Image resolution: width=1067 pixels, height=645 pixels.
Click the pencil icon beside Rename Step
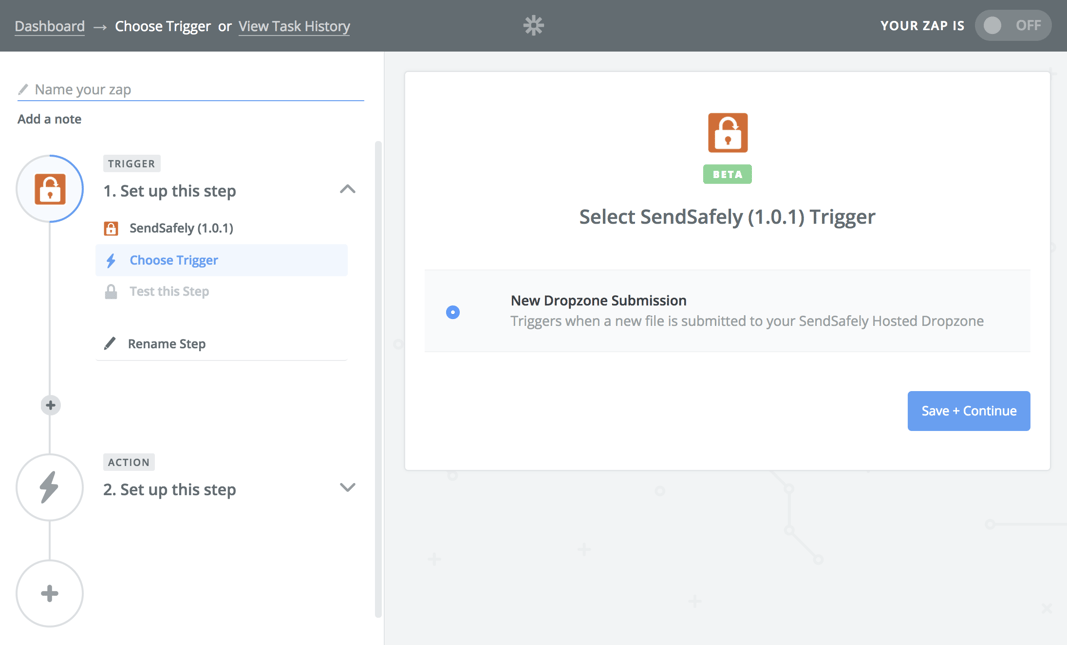point(110,343)
